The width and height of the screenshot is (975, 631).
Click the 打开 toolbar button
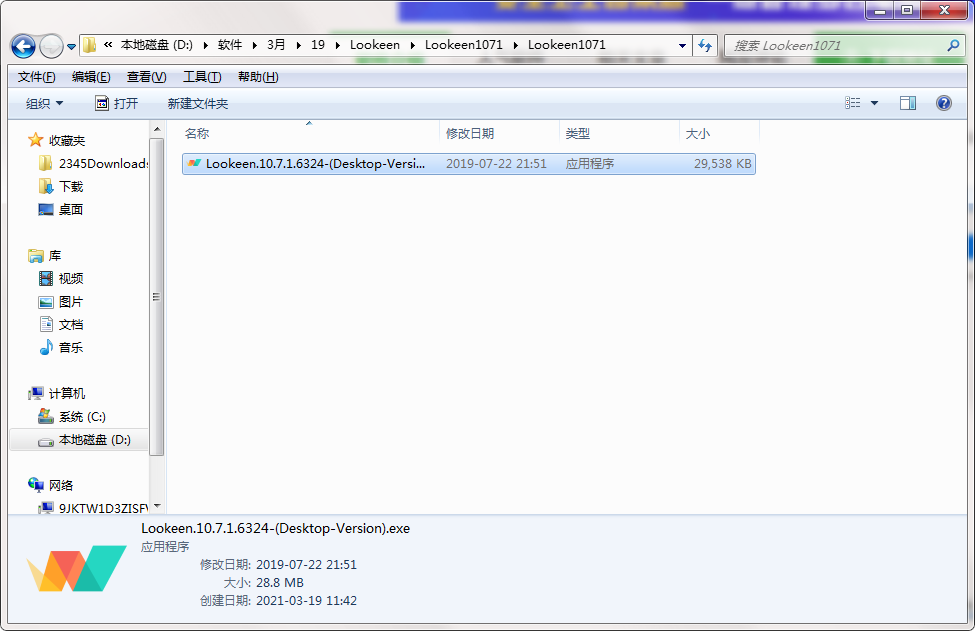pos(116,103)
